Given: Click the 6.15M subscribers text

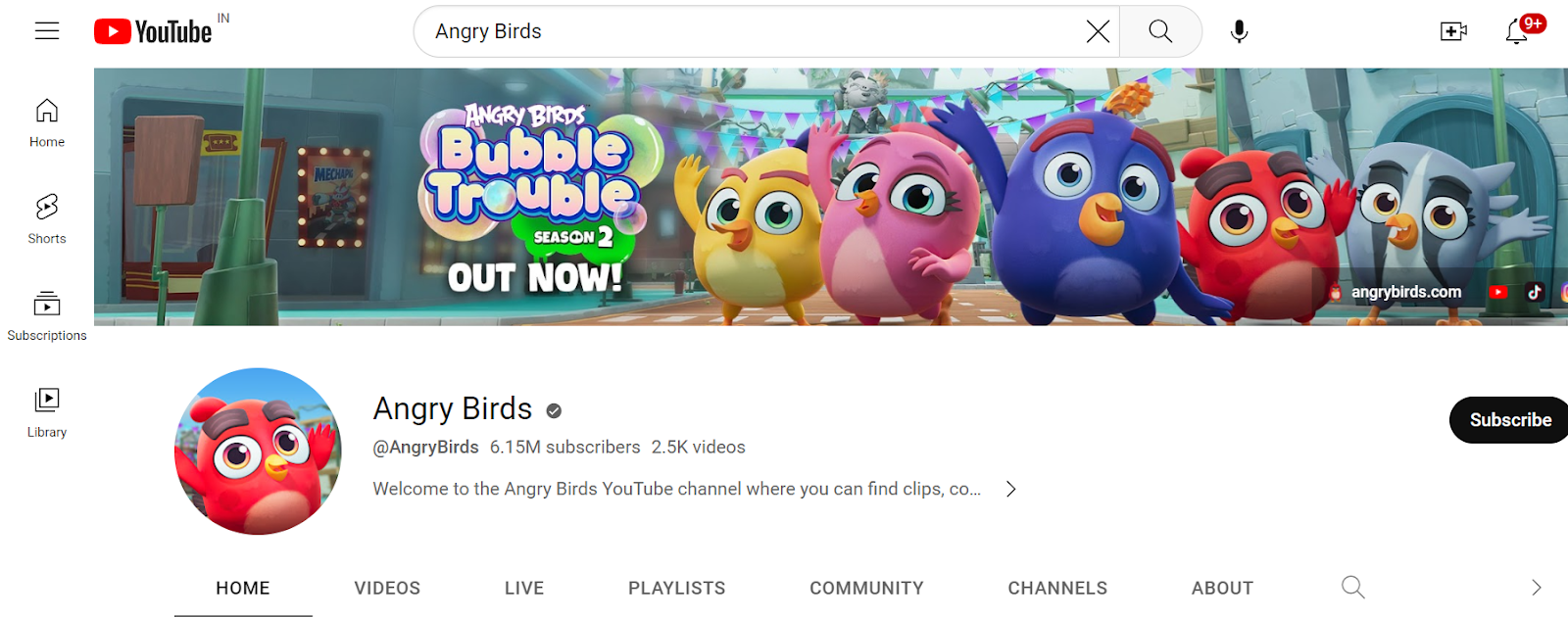Looking at the screenshot, I should pyautogui.click(x=564, y=448).
